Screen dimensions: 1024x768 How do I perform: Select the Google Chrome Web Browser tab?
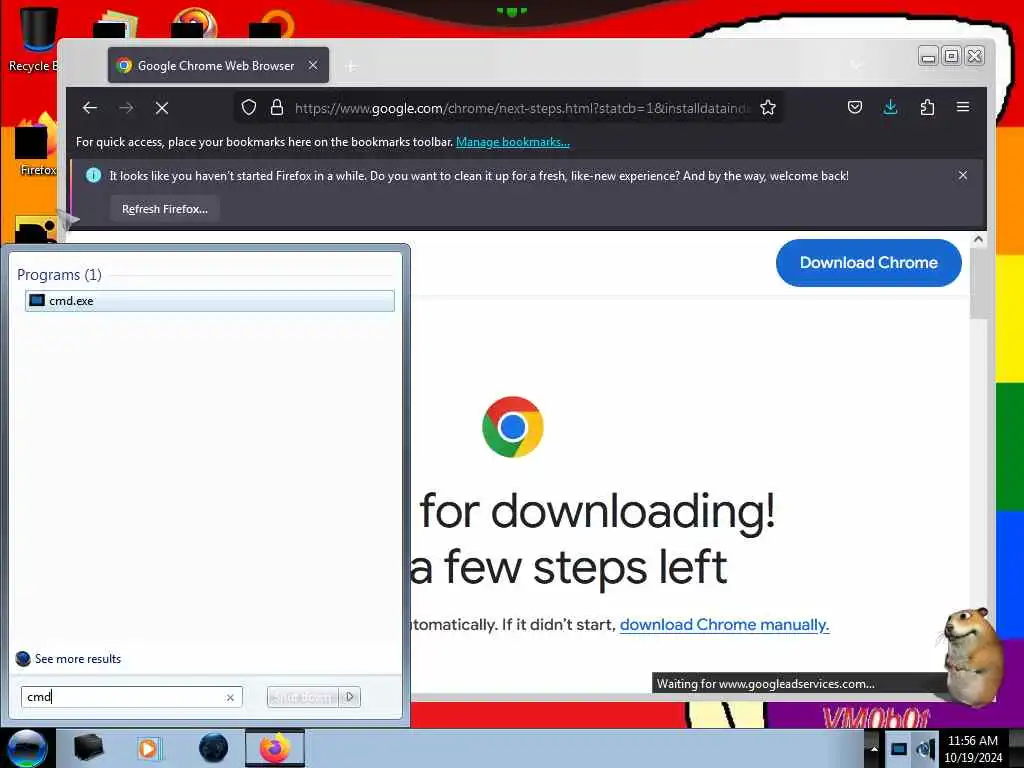click(x=218, y=65)
